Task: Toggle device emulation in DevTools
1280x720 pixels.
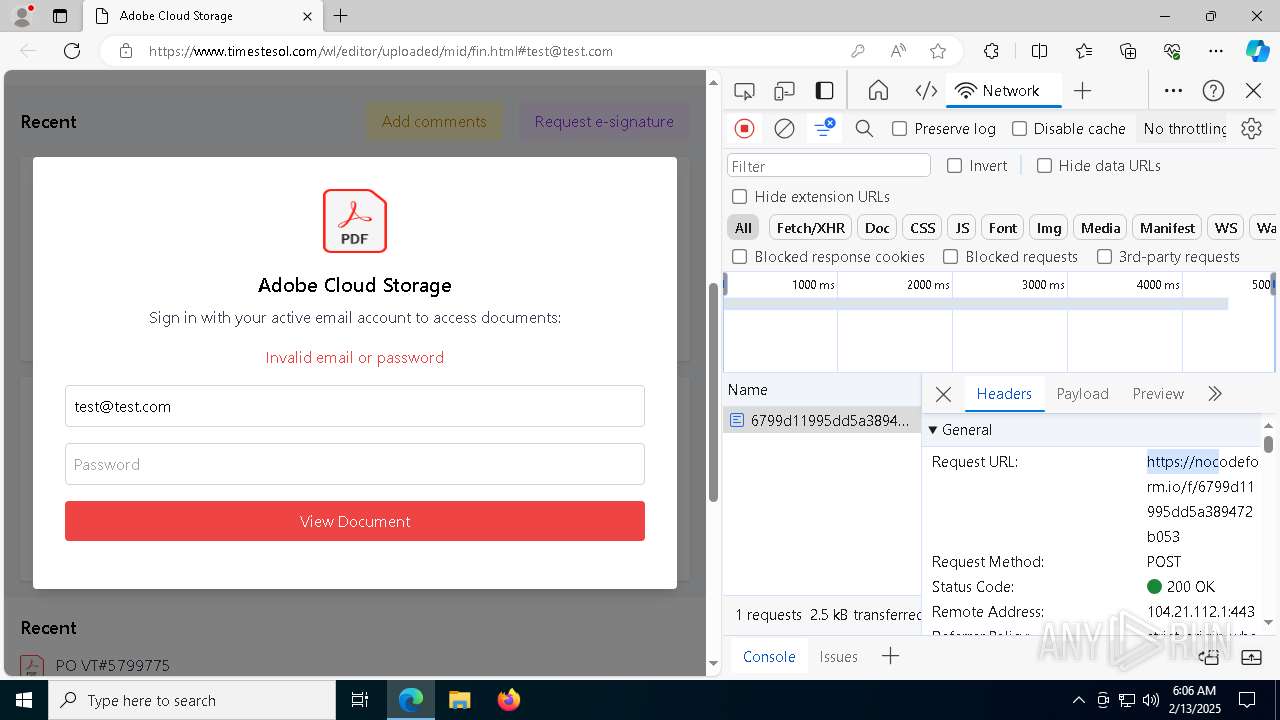Action: pos(785,91)
